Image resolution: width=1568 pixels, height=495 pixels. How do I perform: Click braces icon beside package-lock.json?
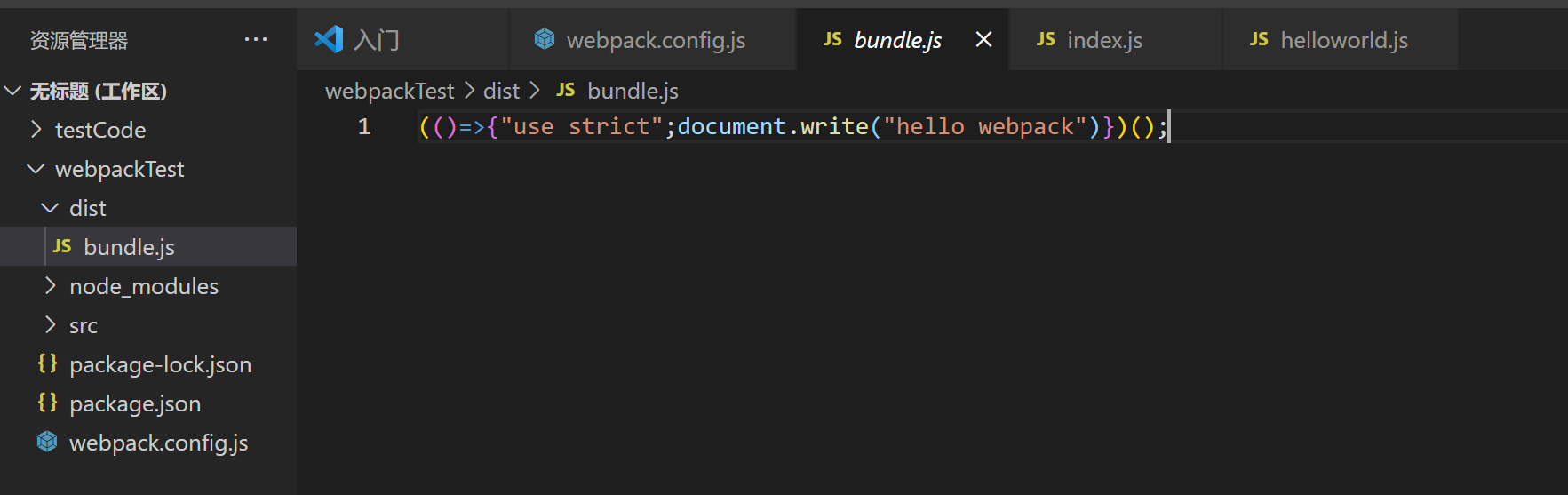pos(47,363)
